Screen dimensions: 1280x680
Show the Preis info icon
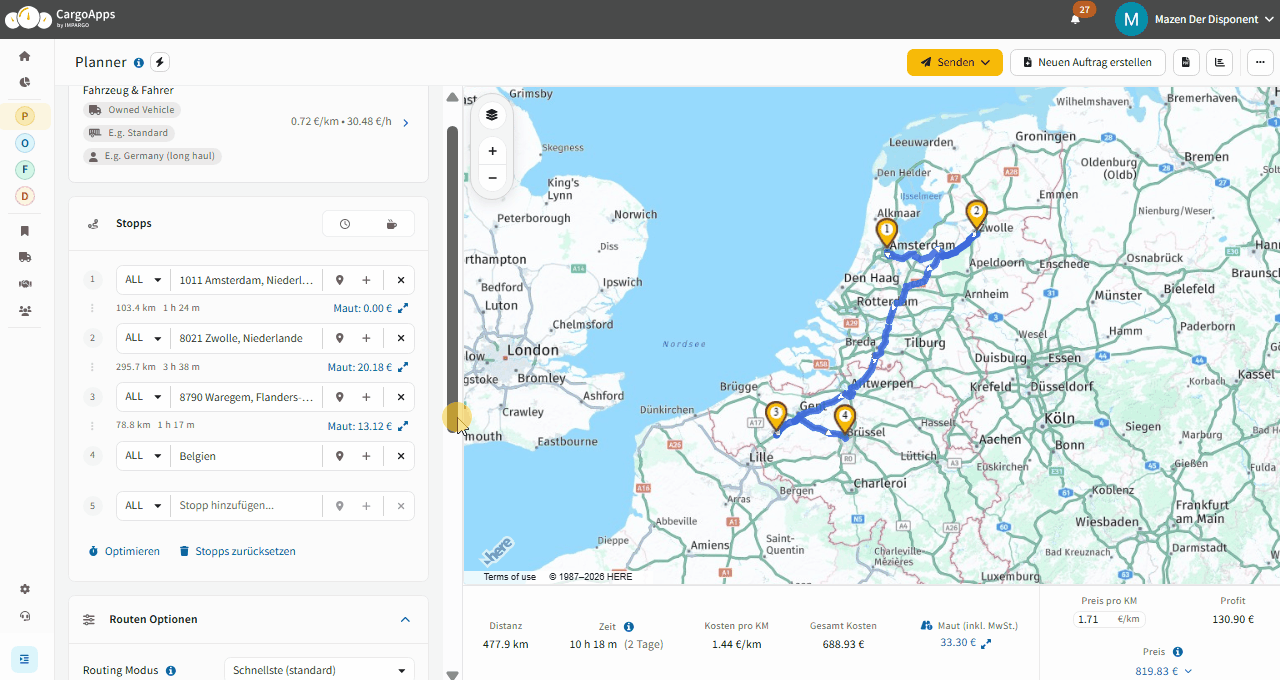click(1178, 652)
